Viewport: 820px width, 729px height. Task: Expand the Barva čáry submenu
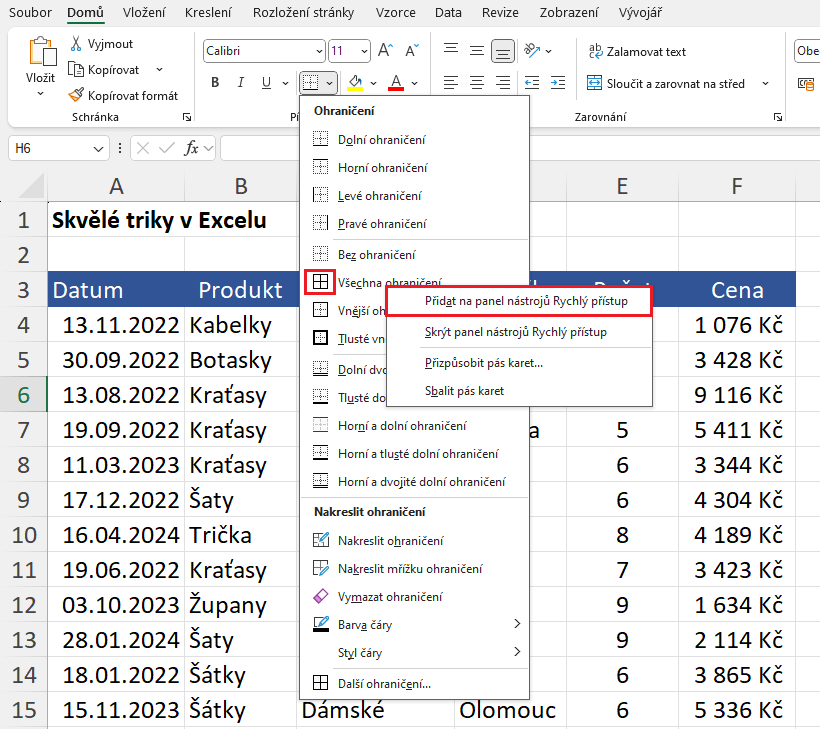tap(517, 625)
